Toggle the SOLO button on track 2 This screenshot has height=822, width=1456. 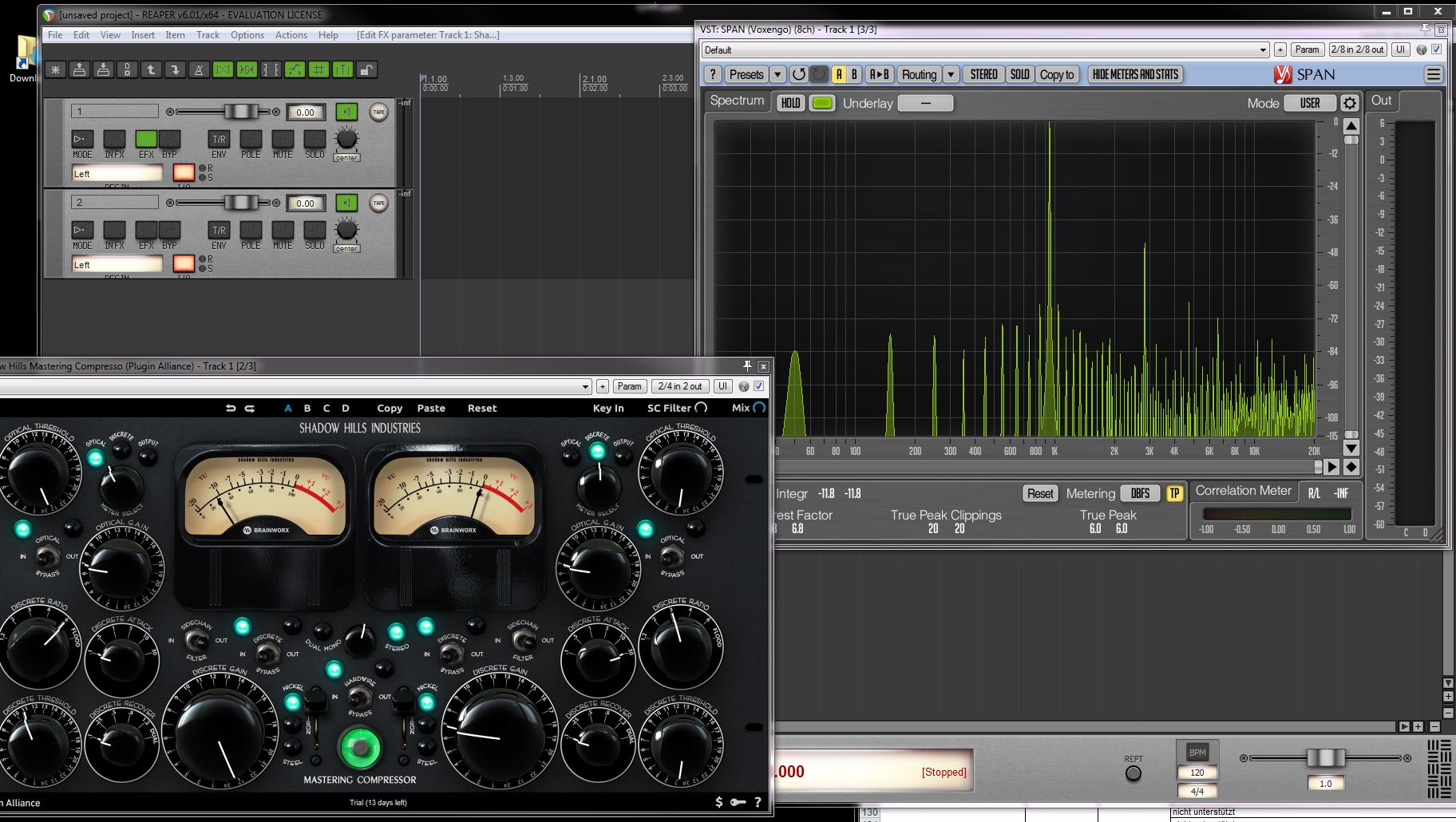[x=315, y=231]
